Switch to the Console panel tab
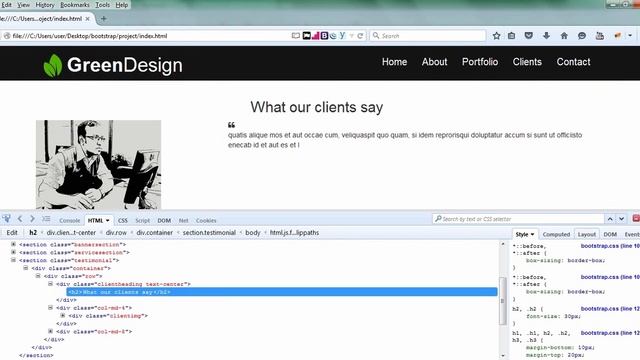 (69, 220)
